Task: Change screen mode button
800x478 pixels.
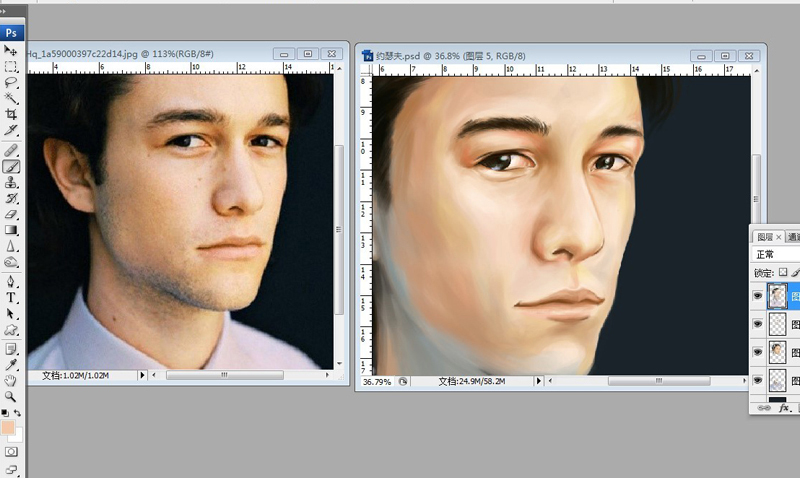Action: 11,469
